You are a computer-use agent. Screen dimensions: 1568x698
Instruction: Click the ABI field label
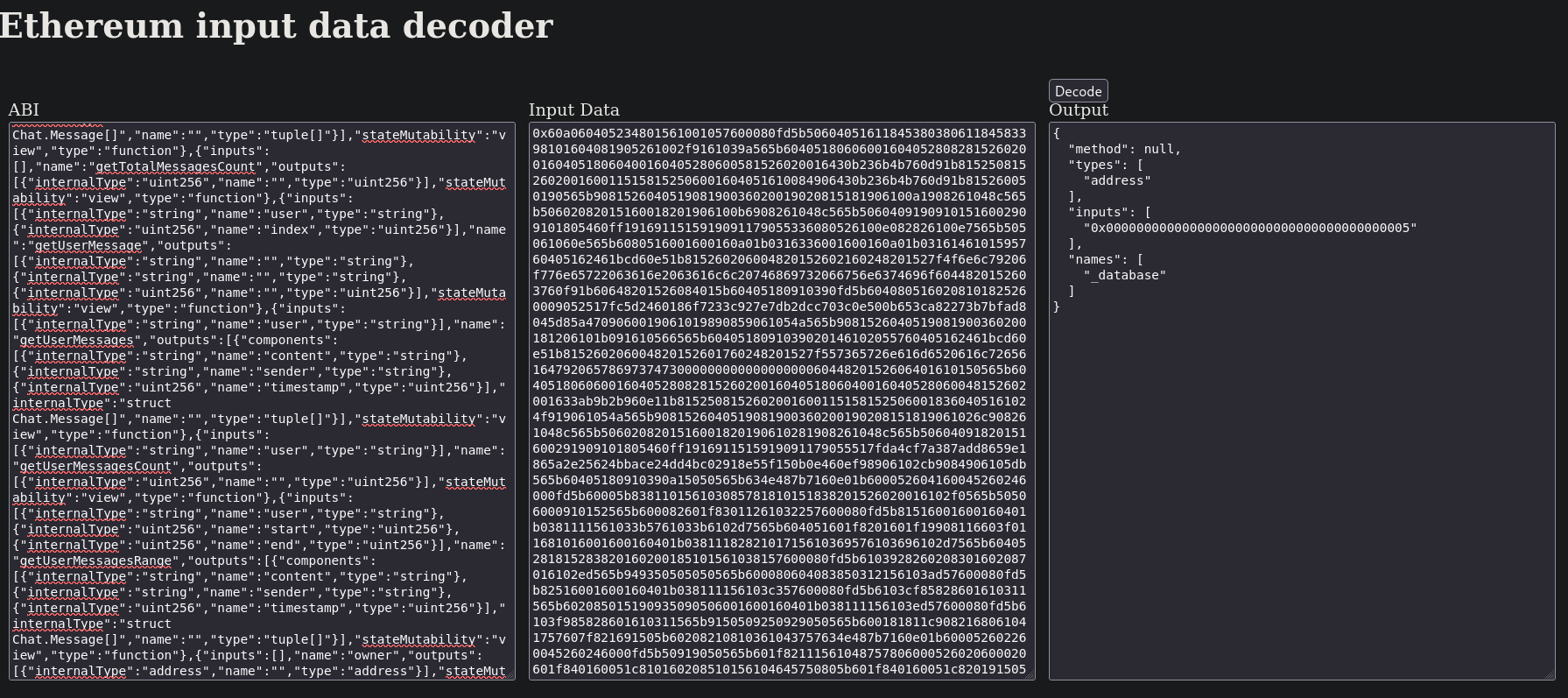click(x=24, y=109)
